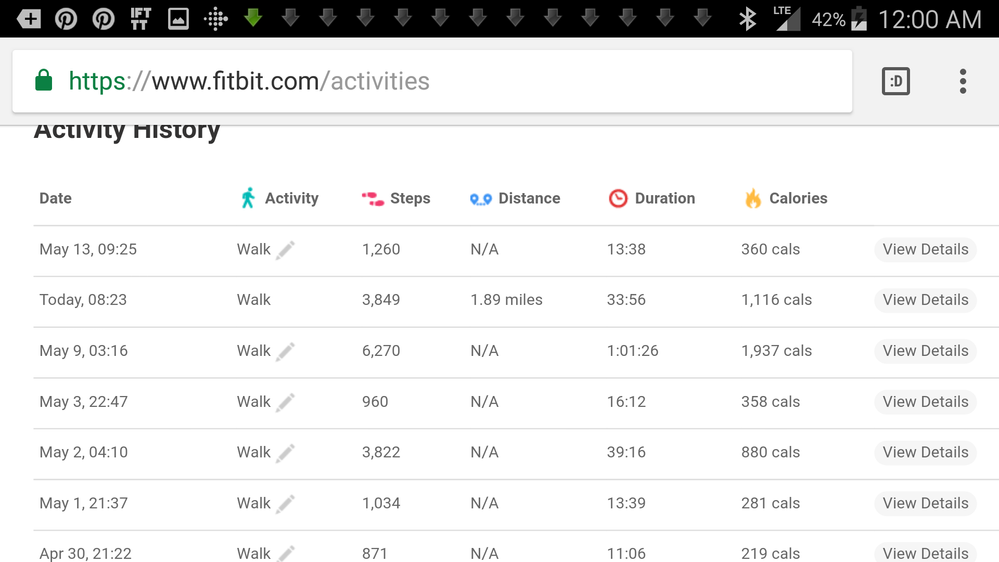
Task: Click the blue Distance pins icon
Action: (x=481, y=199)
